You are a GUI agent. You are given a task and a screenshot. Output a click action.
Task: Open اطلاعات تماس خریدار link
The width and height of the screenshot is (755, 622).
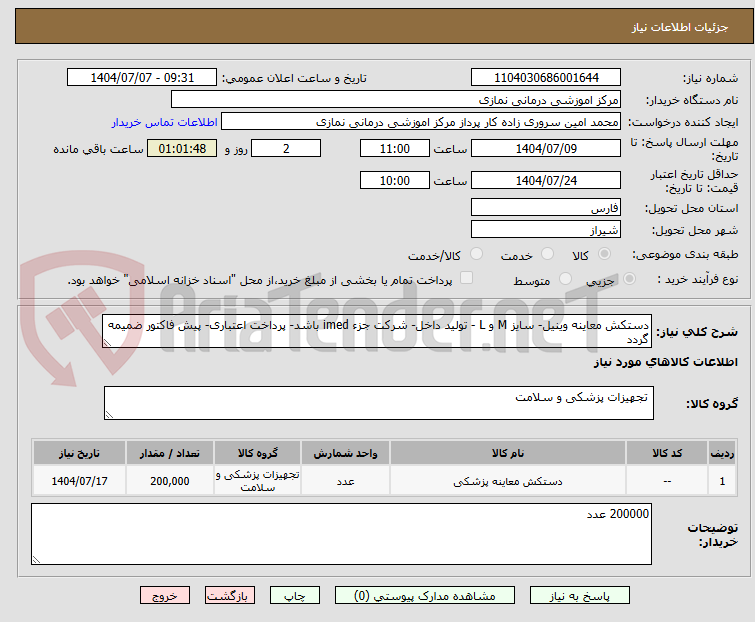165,122
